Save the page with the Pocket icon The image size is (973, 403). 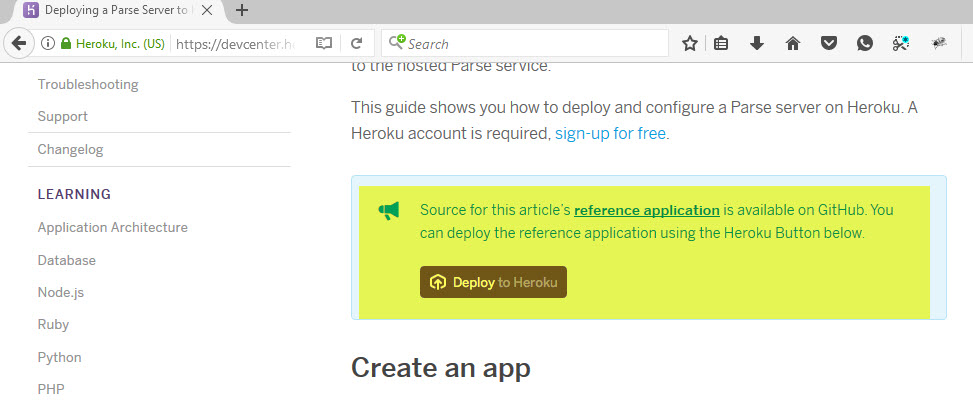click(828, 43)
